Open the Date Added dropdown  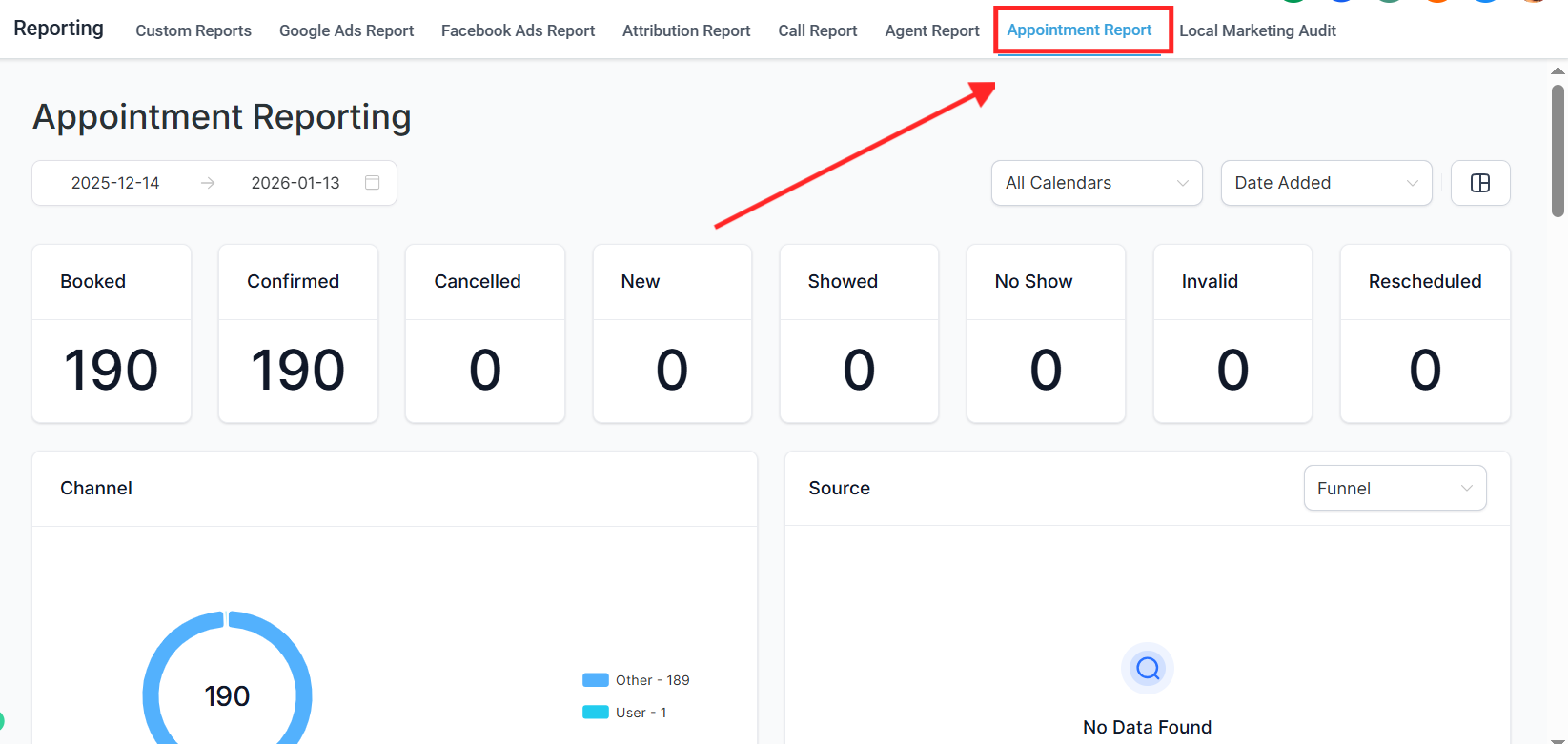click(1326, 183)
